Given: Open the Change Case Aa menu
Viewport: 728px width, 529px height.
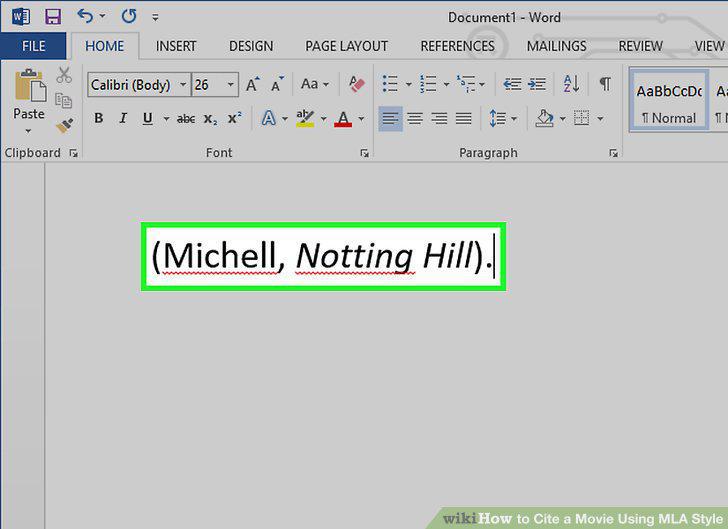Looking at the screenshot, I should pos(314,84).
